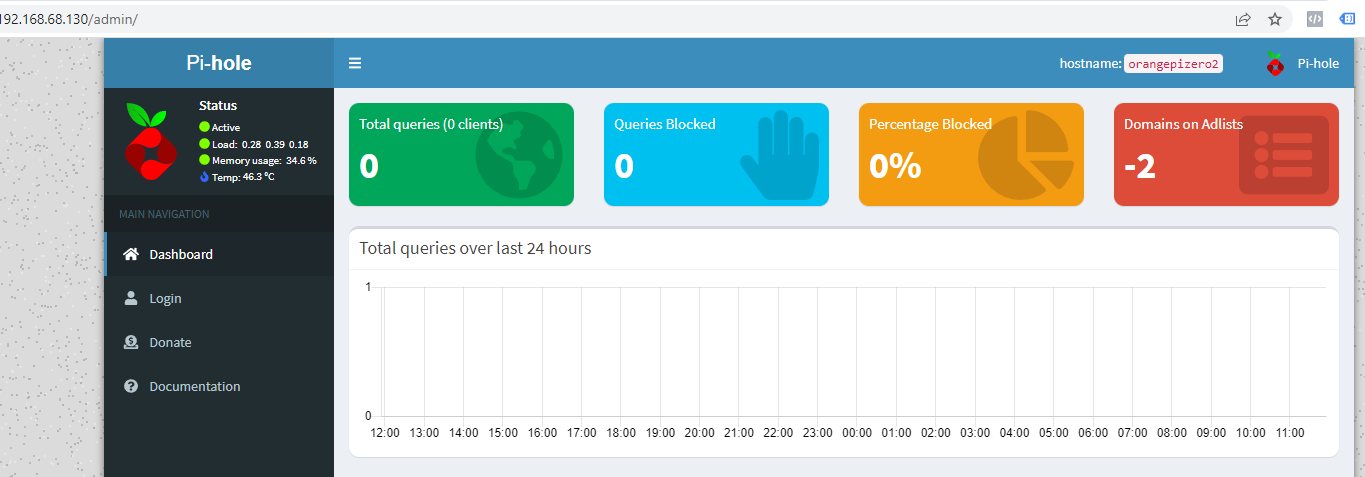Open the Documentation navigation item
The image size is (1365, 477).
point(219,386)
